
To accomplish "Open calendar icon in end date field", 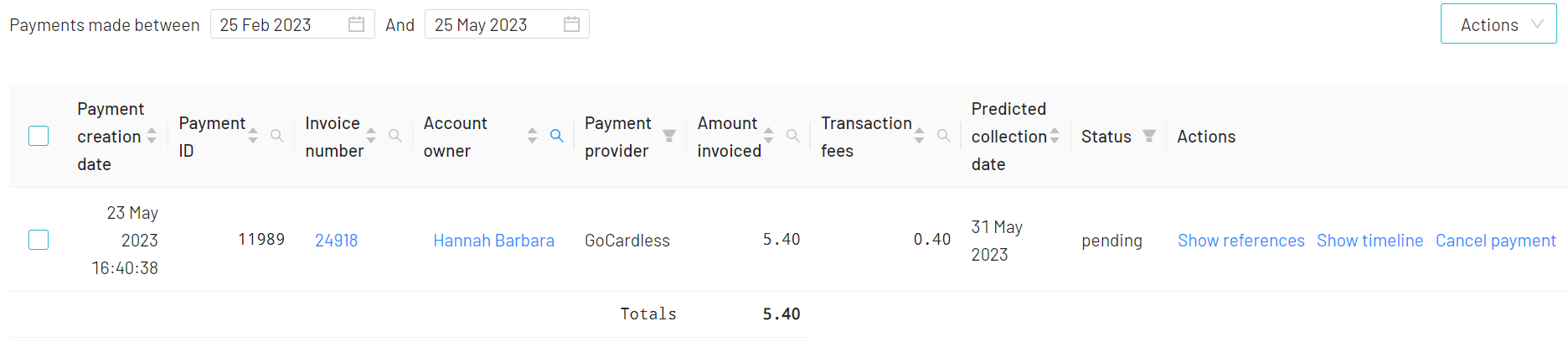I will point(571,24).
